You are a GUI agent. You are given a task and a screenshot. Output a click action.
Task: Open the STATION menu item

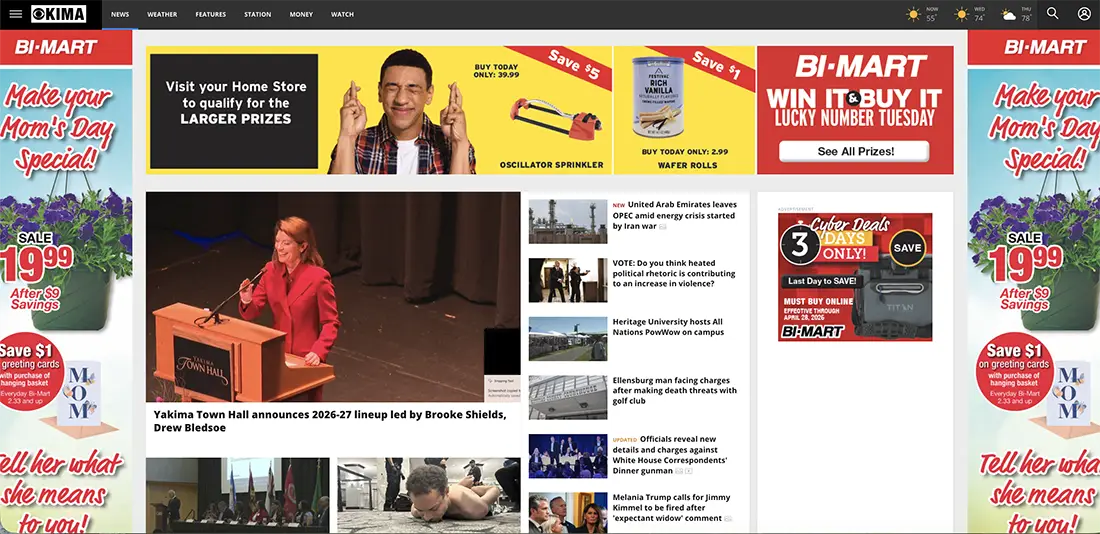pyautogui.click(x=257, y=14)
